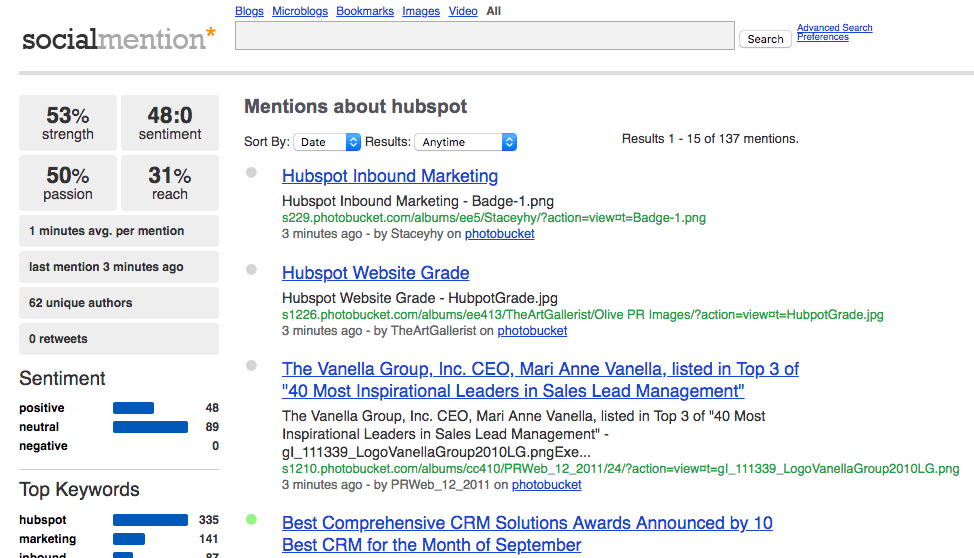974x558 pixels.
Task: Open Hubspot Inbound Marketing result title
Action: 389,176
